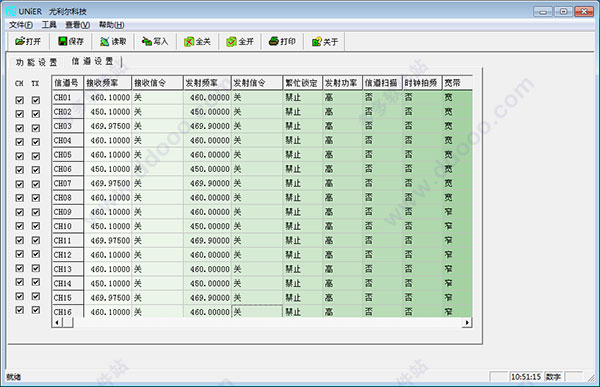
Task: Click the UNiER app icon in title bar
Action: click(11, 11)
